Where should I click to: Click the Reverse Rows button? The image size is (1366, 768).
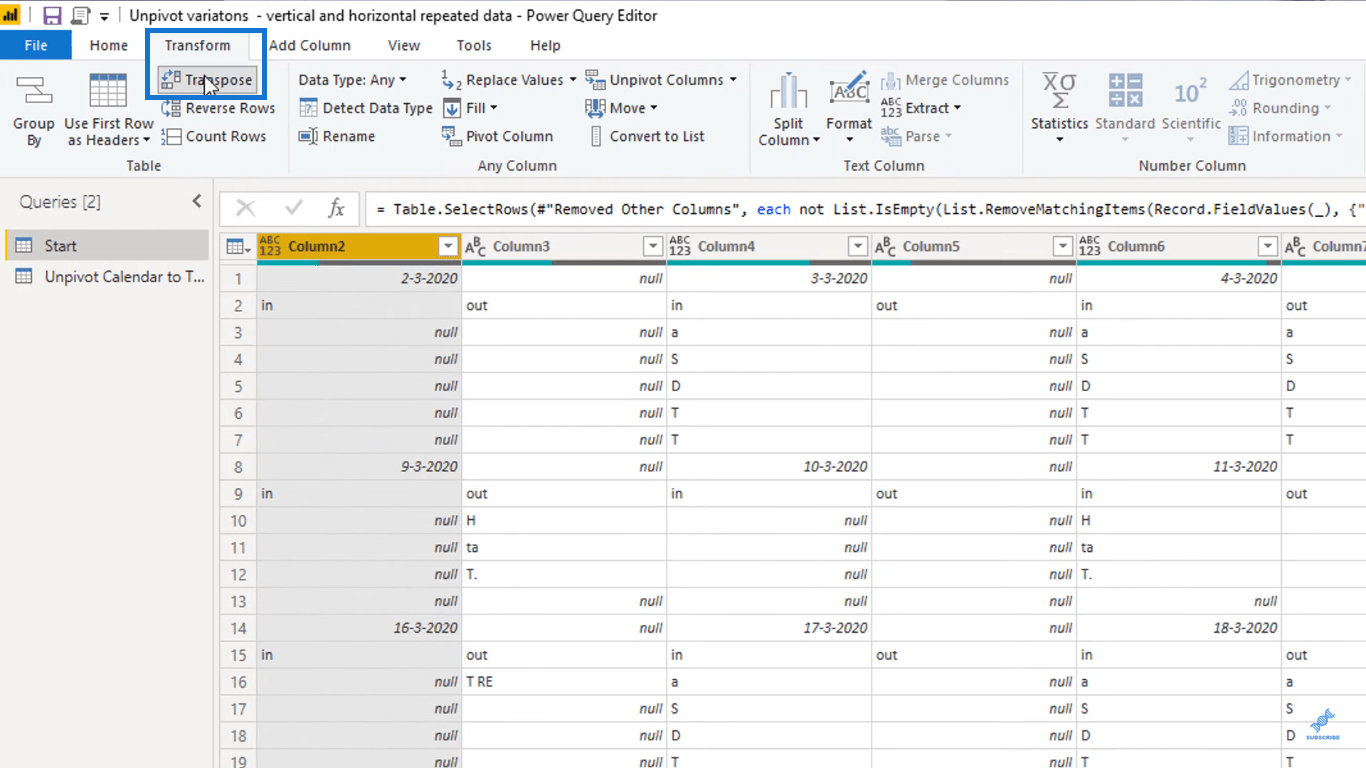[217, 108]
